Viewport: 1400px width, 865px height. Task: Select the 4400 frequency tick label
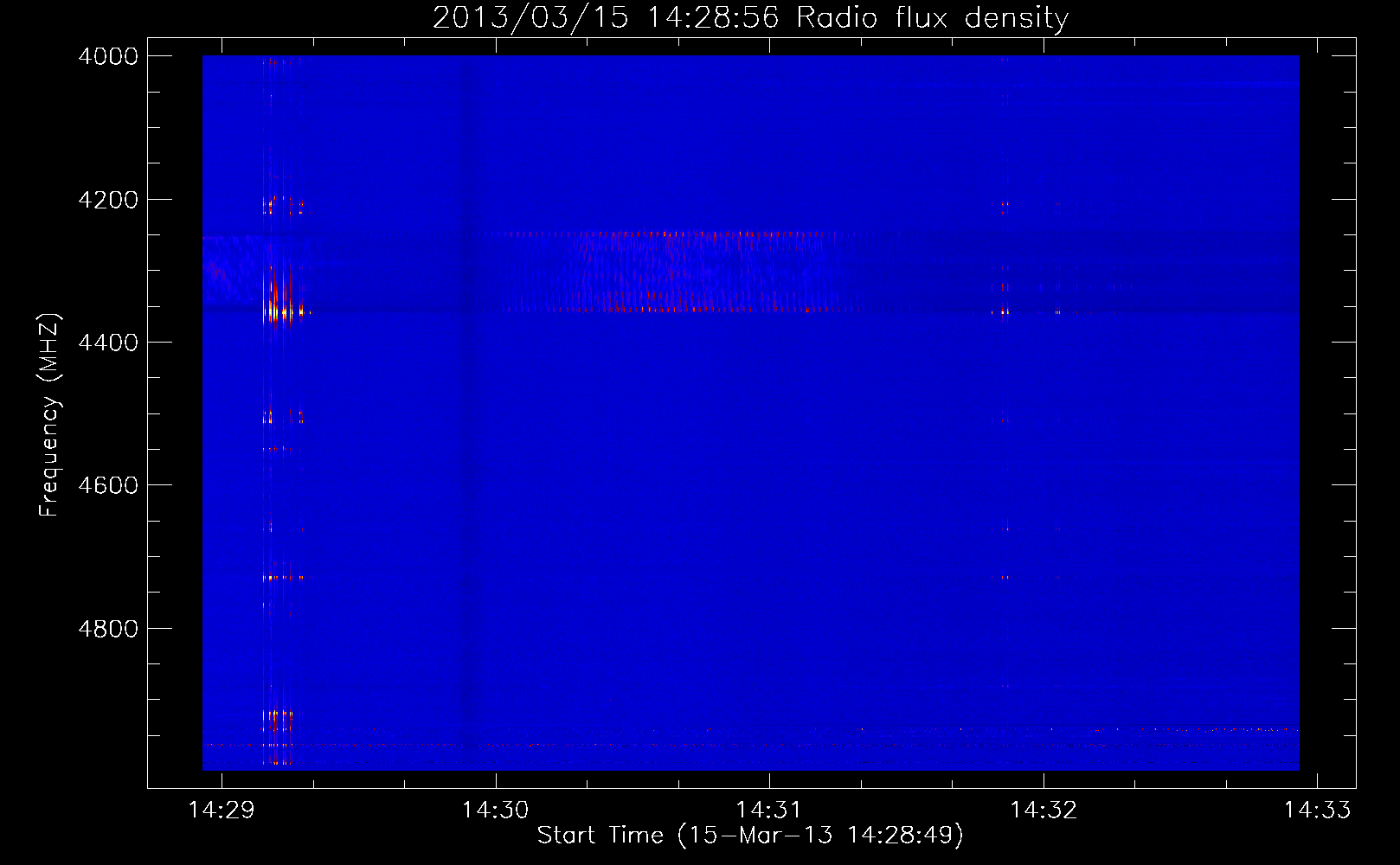pyautogui.click(x=108, y=343)
